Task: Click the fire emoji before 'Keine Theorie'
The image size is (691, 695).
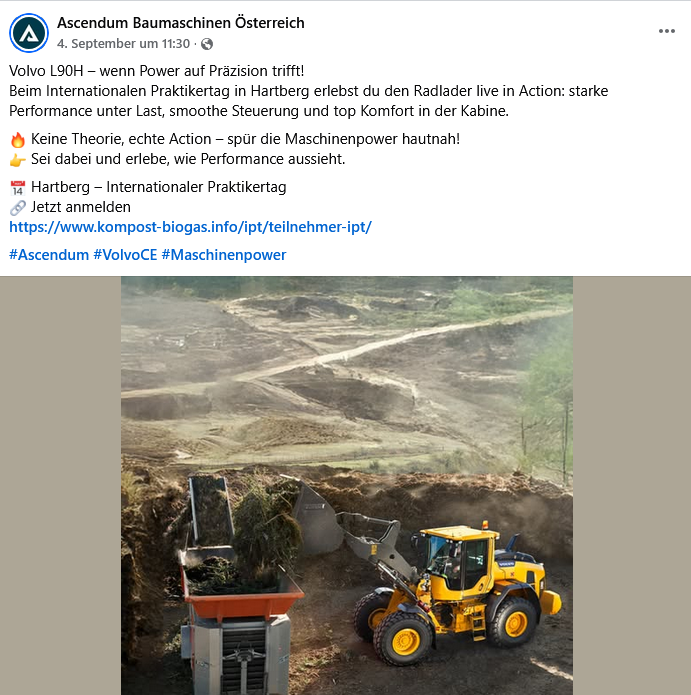Action: 18,140
